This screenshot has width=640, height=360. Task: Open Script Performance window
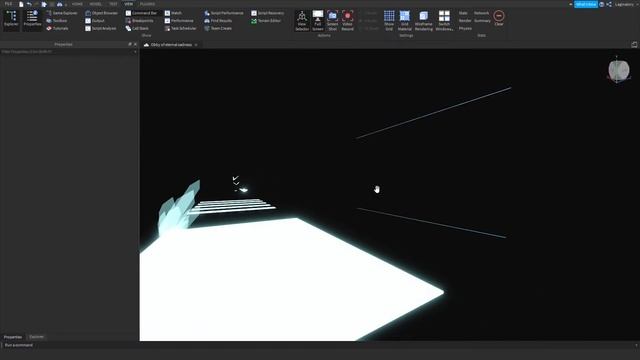(x=224, y=13)
